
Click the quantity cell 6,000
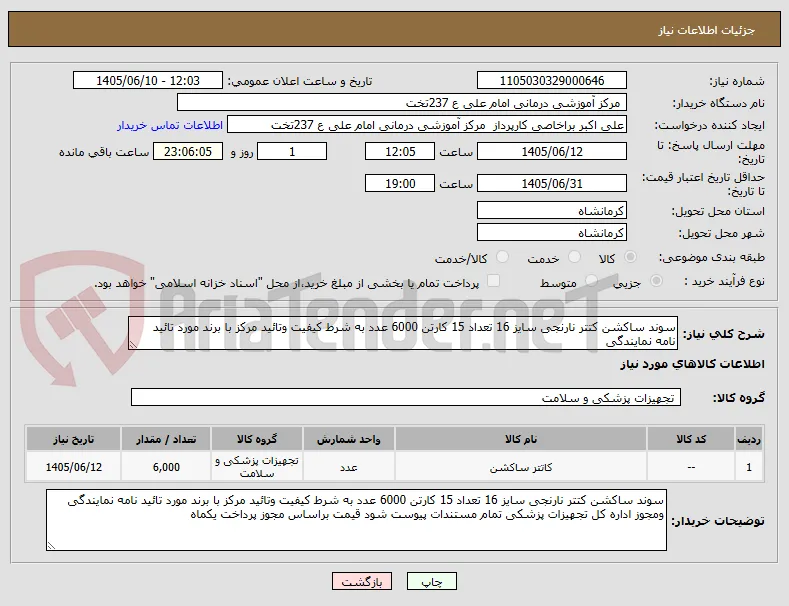point(166,467)
